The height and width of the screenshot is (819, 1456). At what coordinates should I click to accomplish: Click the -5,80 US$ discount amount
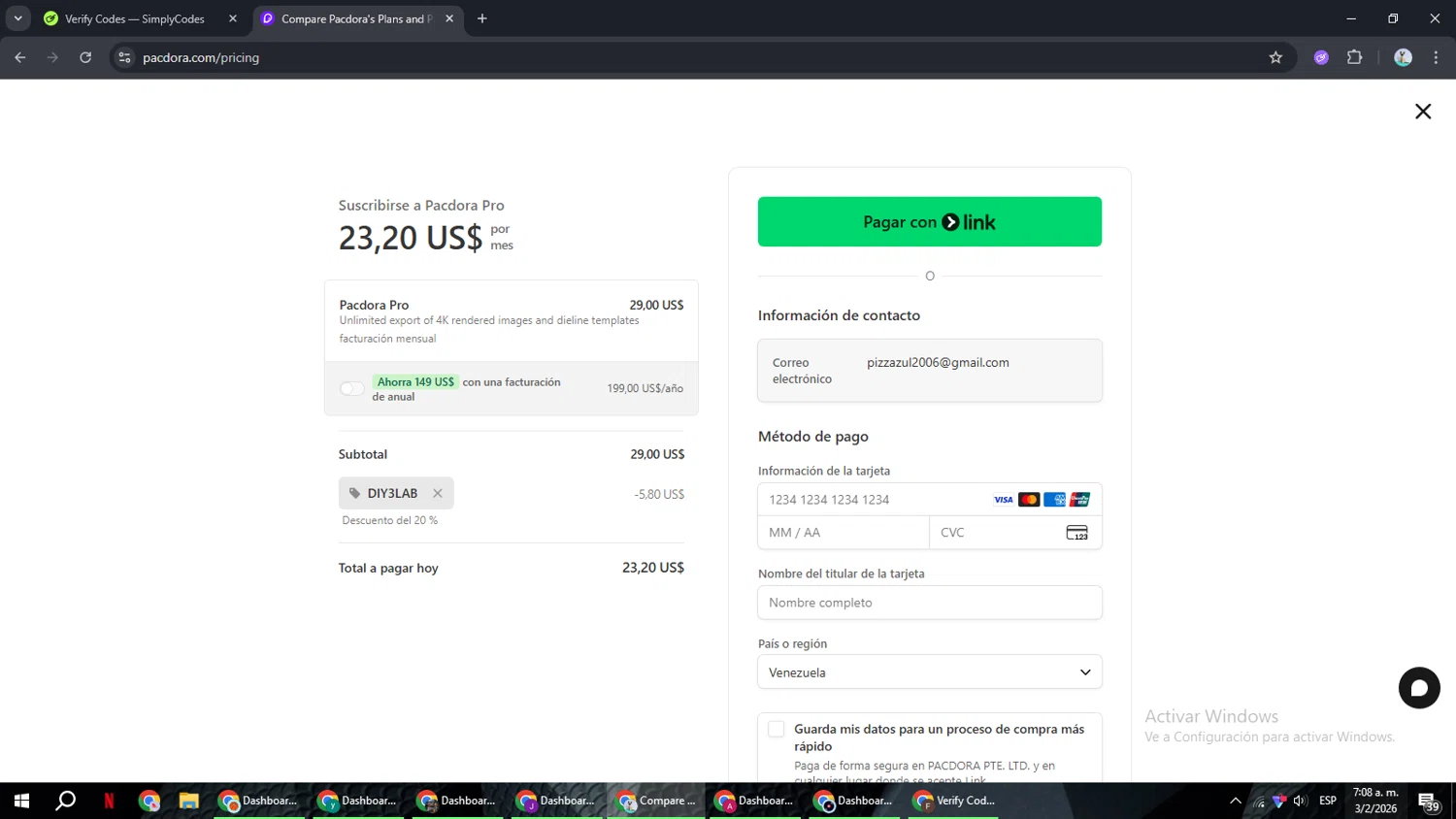click(x=659, y=494)
